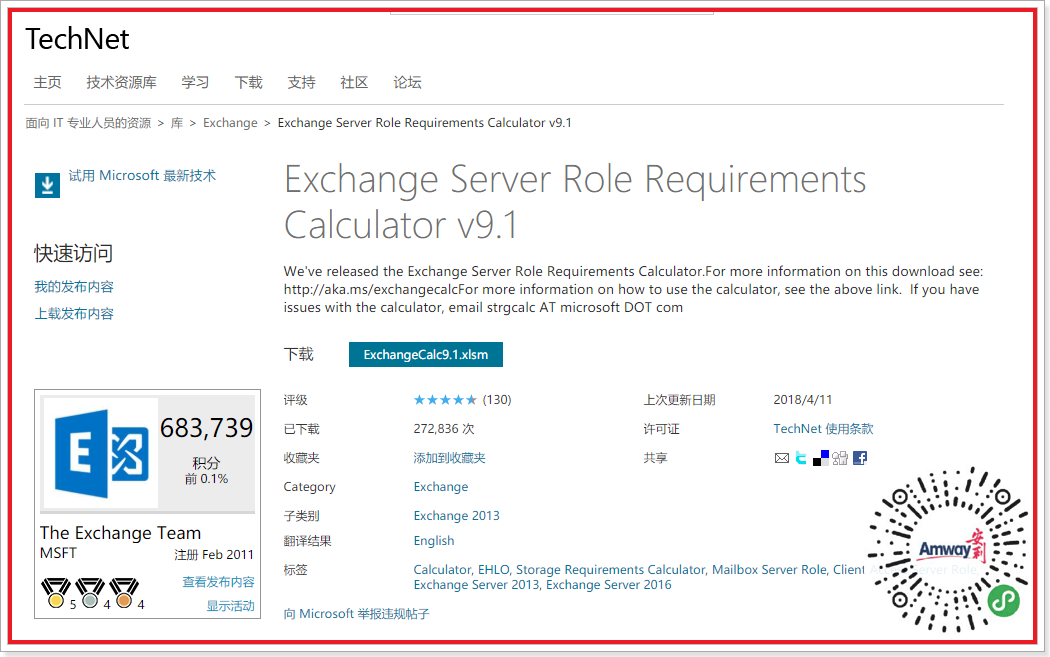Image resolution: width=1050 pixels, height=657 pixels.
Task: Select the English translation link
Action: [x=434, y=540]
